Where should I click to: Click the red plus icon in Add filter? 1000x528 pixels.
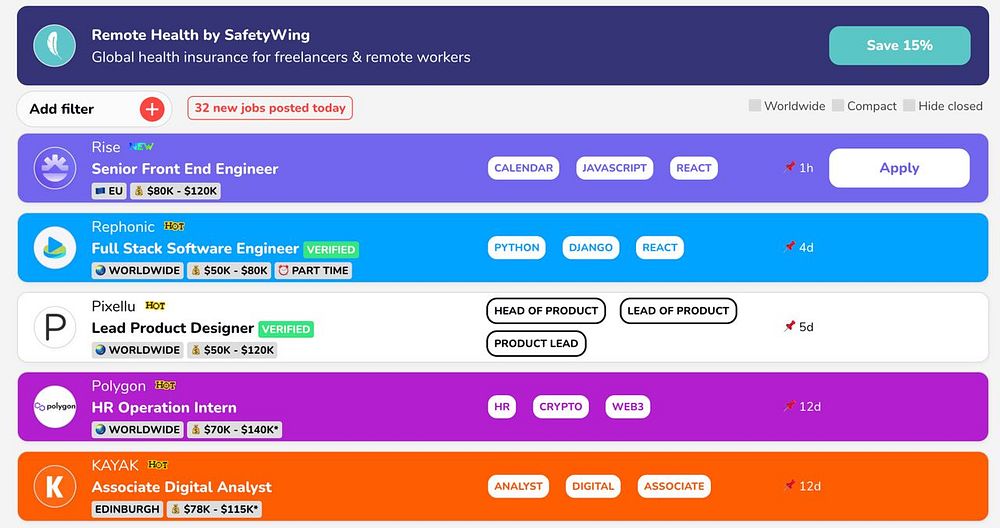pos(152,109)
